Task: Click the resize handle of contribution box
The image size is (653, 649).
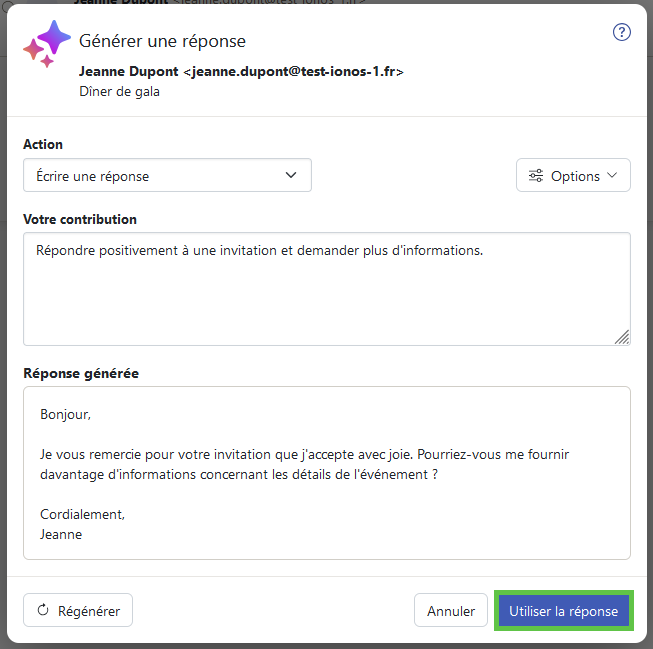Action: coord(622,337)
